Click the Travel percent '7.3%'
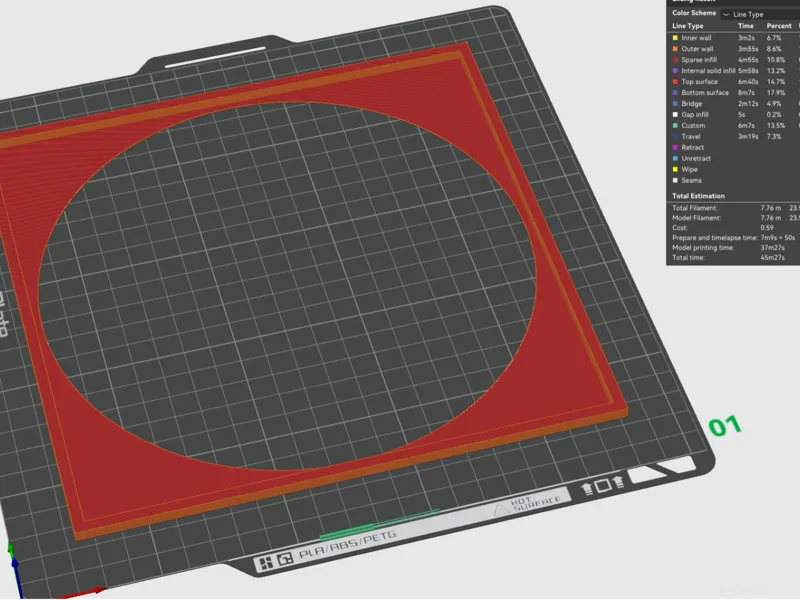Image resolution: width=800 pixels, height=600 pixels. click(x=774, y=137)
